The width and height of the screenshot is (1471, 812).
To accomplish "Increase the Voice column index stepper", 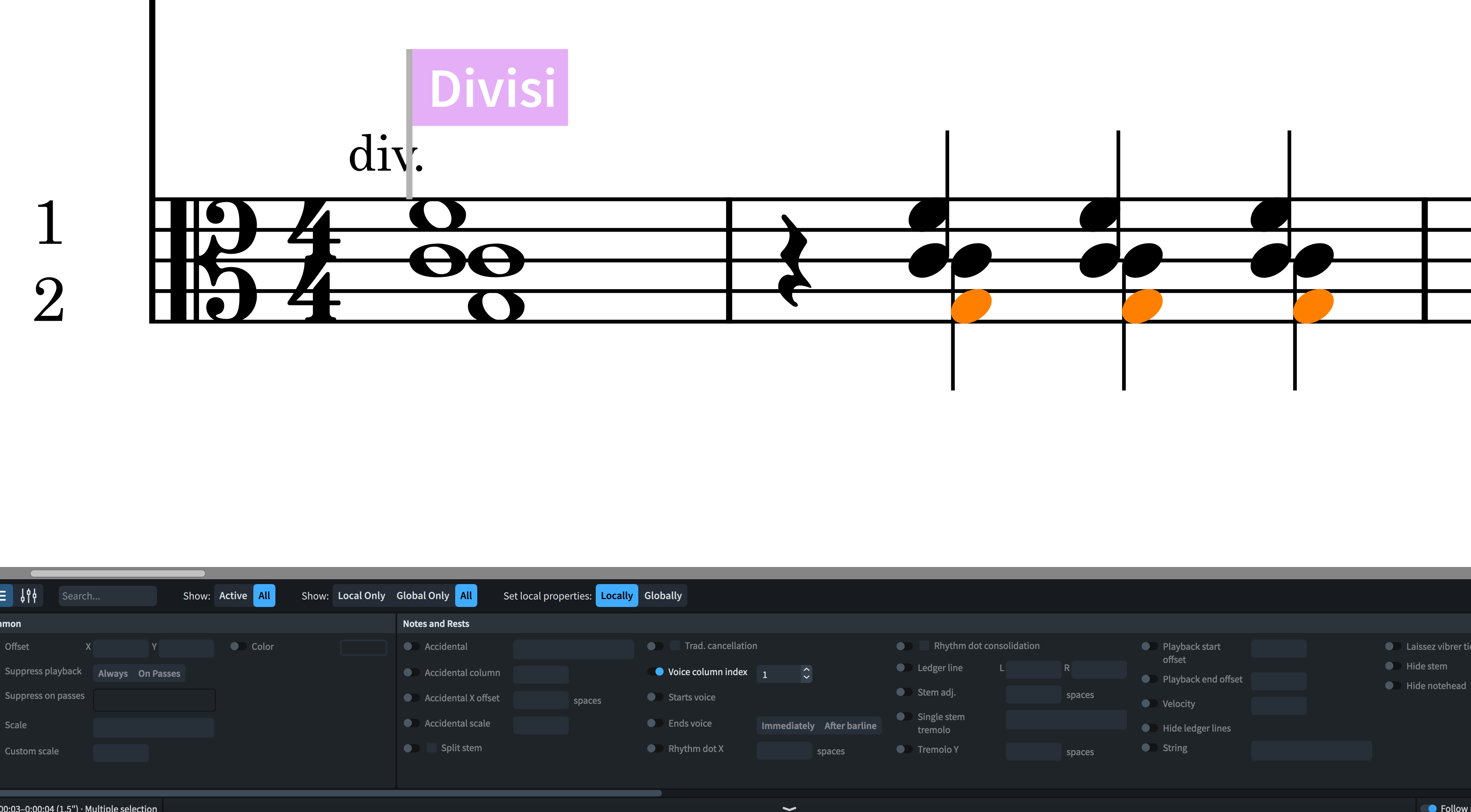I will point(806,670).
